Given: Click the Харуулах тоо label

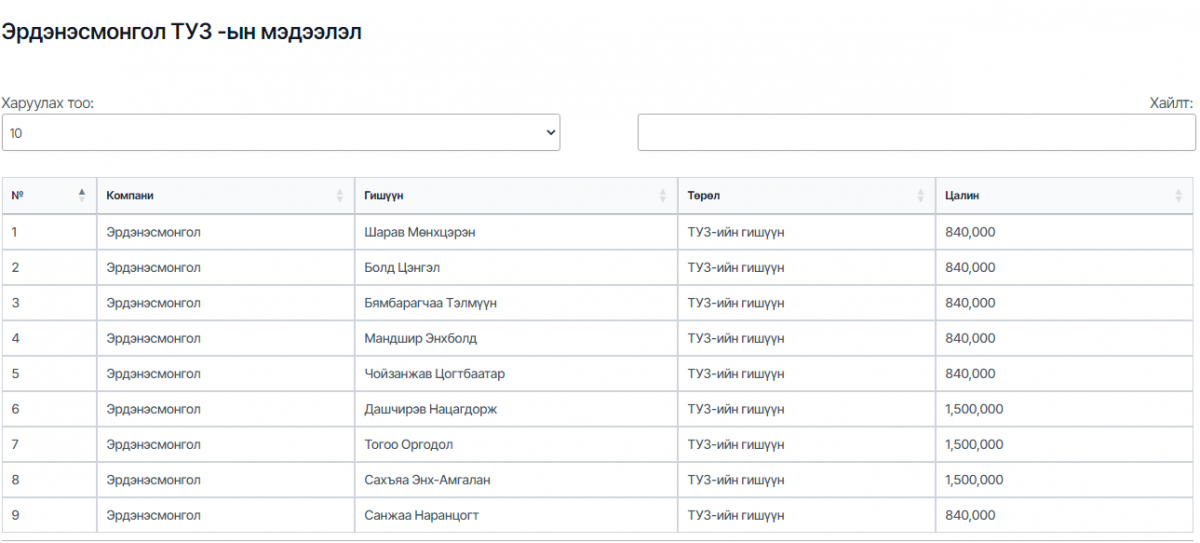Looking at the screenshot, I should [48, 103].
